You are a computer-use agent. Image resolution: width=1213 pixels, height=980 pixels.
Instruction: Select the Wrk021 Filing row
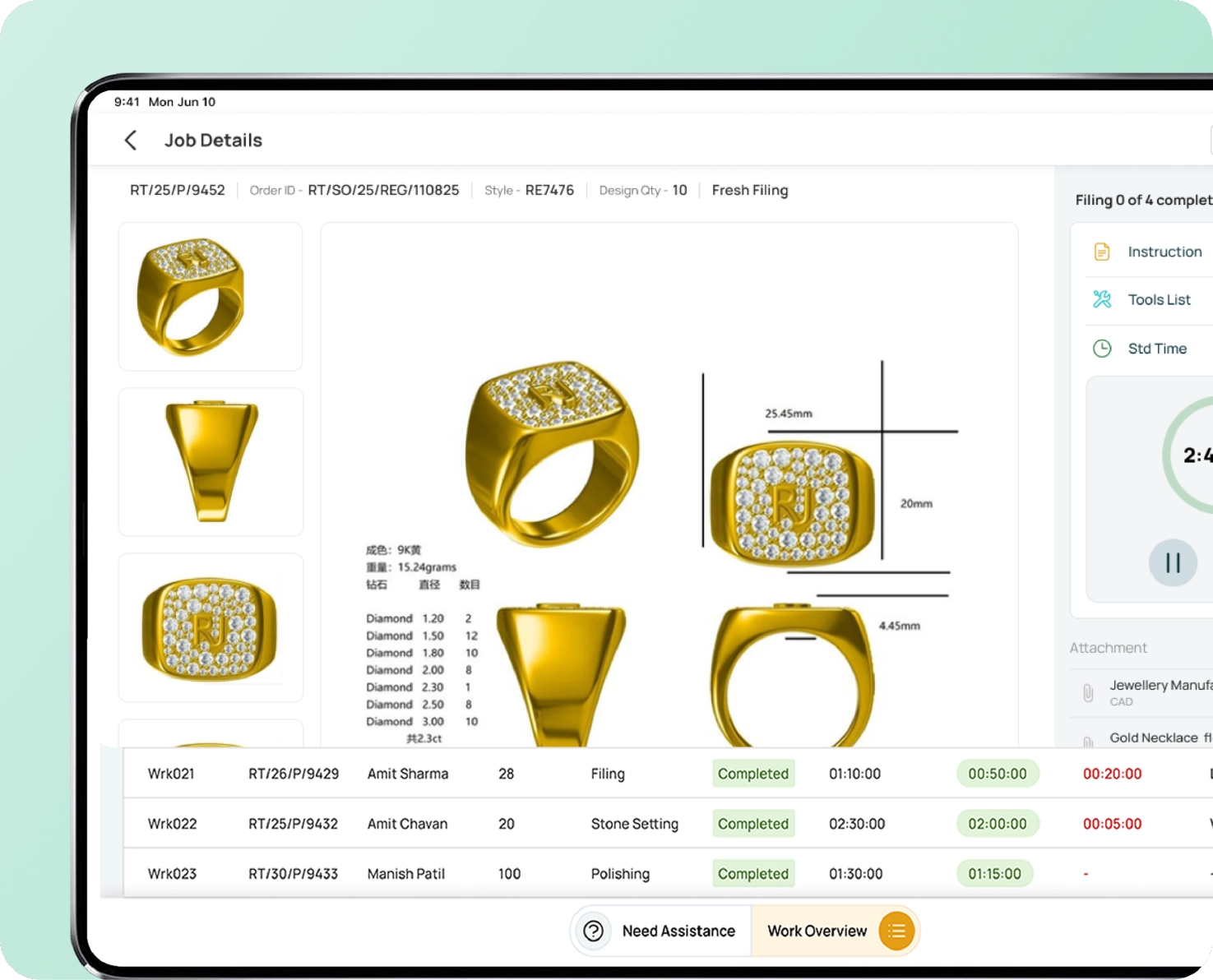pos(668,774)
